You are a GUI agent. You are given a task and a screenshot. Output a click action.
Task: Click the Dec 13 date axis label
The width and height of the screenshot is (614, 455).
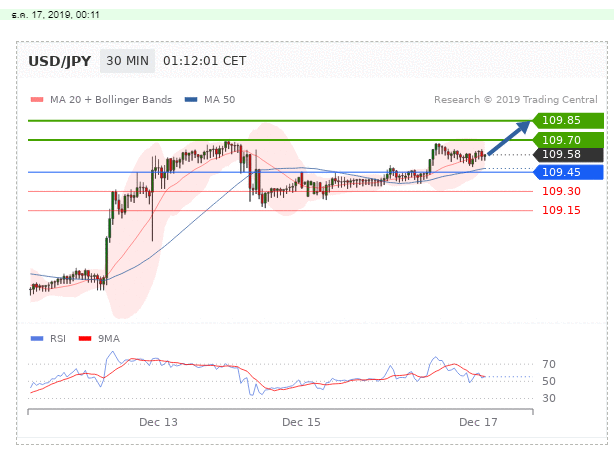click(x=158, y=422)
